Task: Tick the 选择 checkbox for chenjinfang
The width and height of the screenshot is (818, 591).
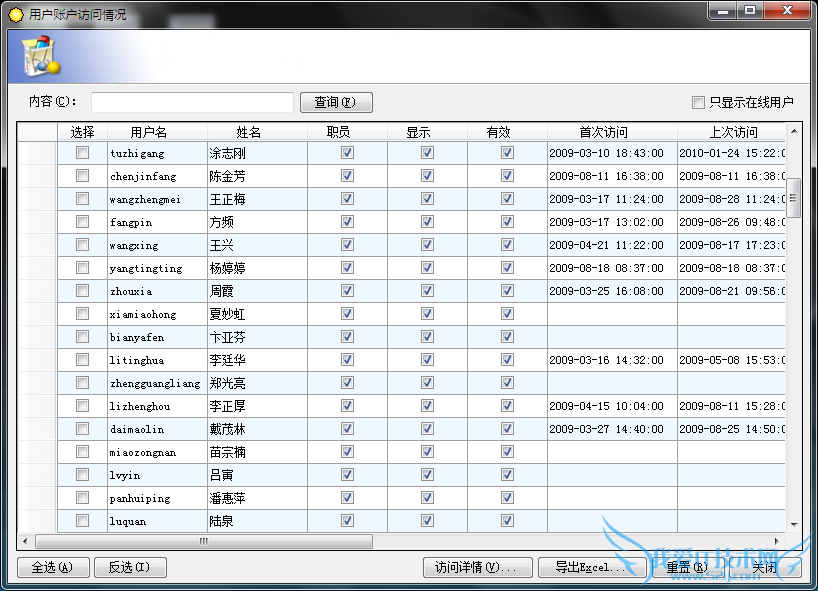Action: (82, 176)
